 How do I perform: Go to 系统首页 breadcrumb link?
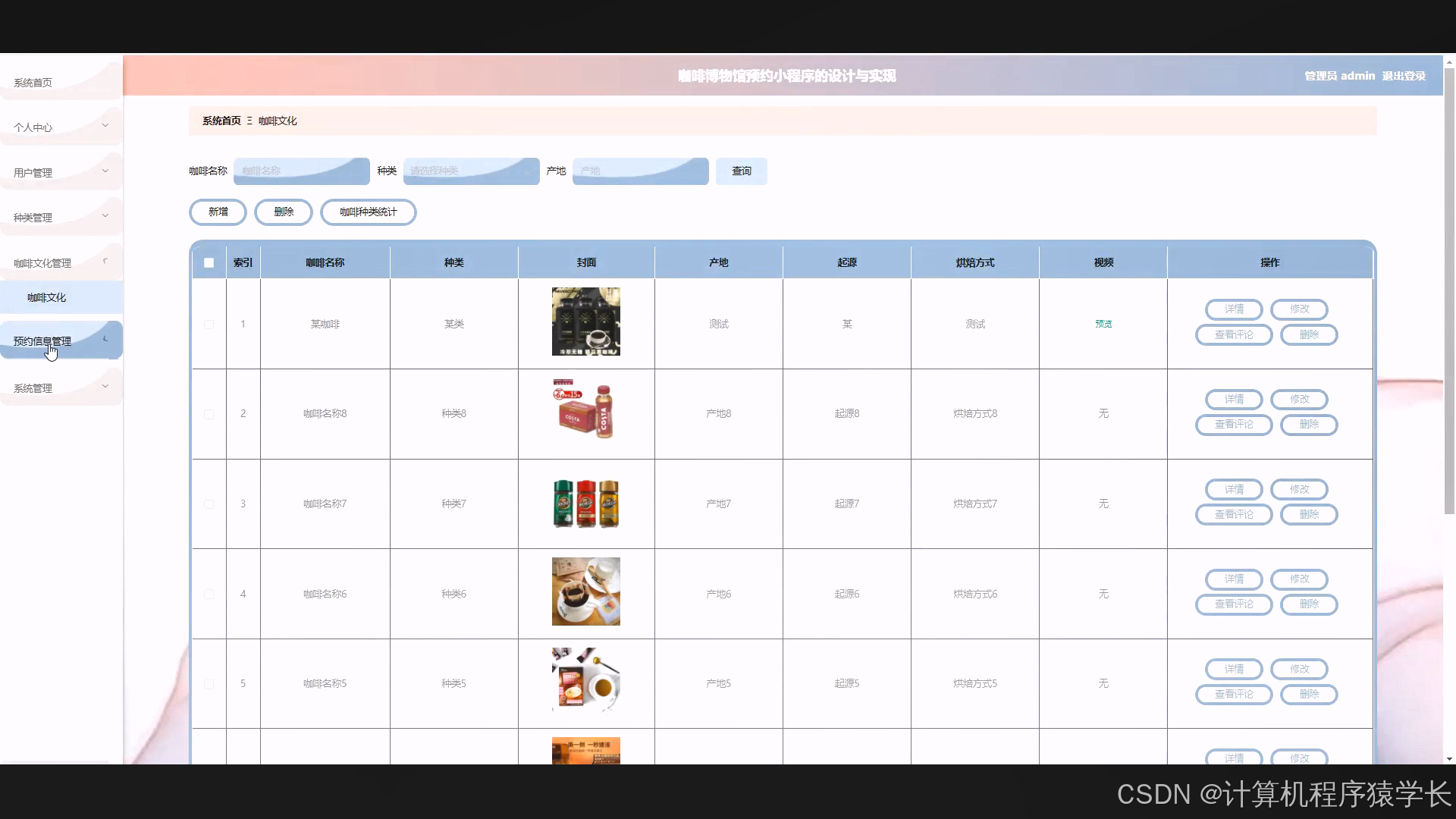[221, 121]
